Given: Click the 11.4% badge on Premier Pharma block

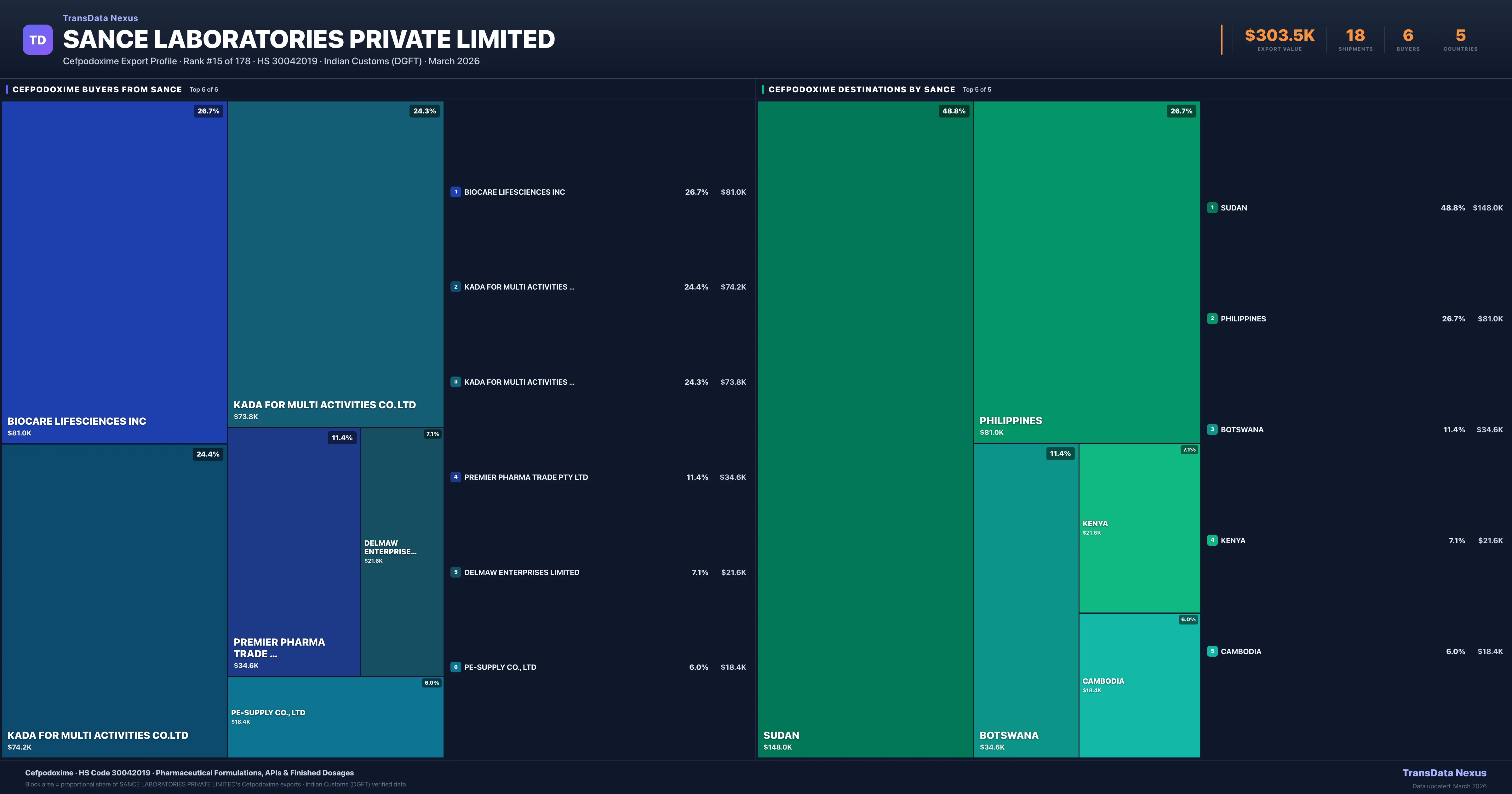Looking at the screenshot, I should pyautogui.click(x=341, y=438).
